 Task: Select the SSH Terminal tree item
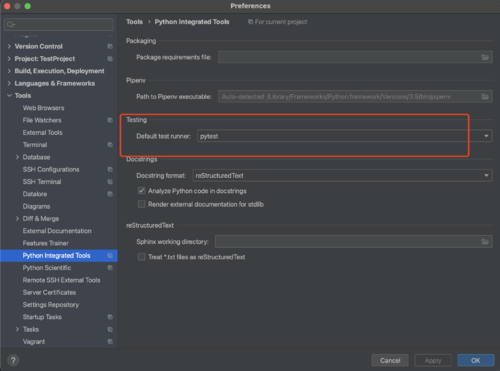coord(42,182)
